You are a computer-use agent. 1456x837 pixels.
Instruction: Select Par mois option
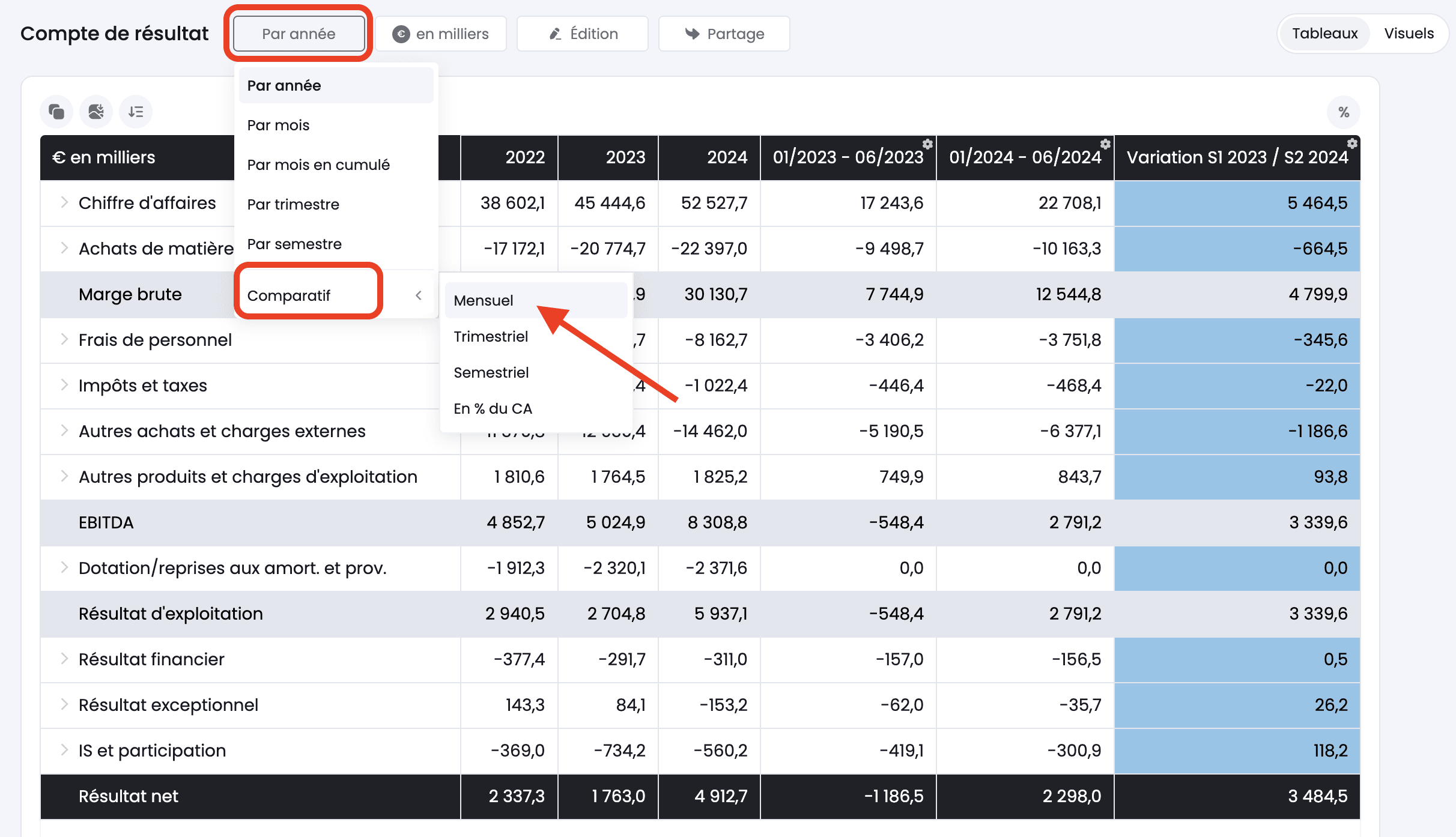tap(336, 125)
